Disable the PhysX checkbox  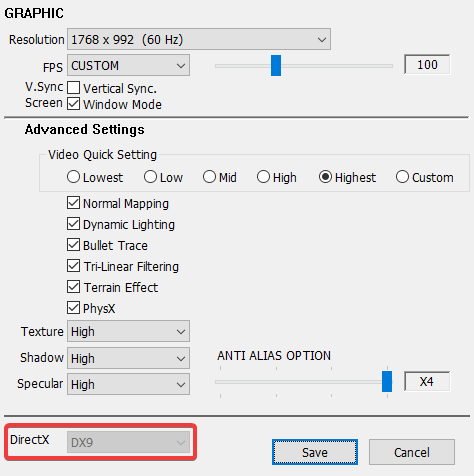pyautogui.click(x=73, y=308)
